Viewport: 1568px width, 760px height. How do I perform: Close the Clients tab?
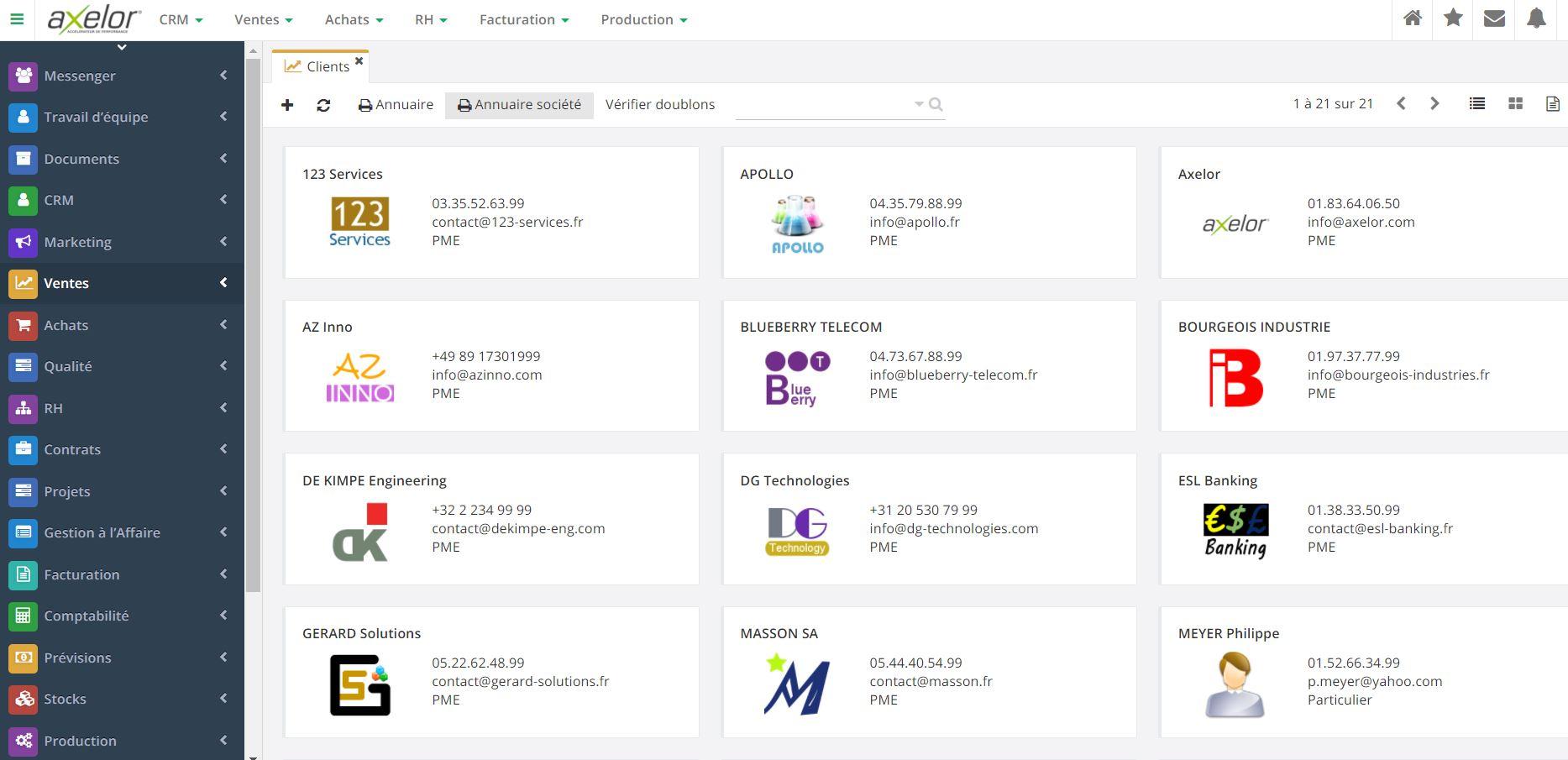[359, 60]
